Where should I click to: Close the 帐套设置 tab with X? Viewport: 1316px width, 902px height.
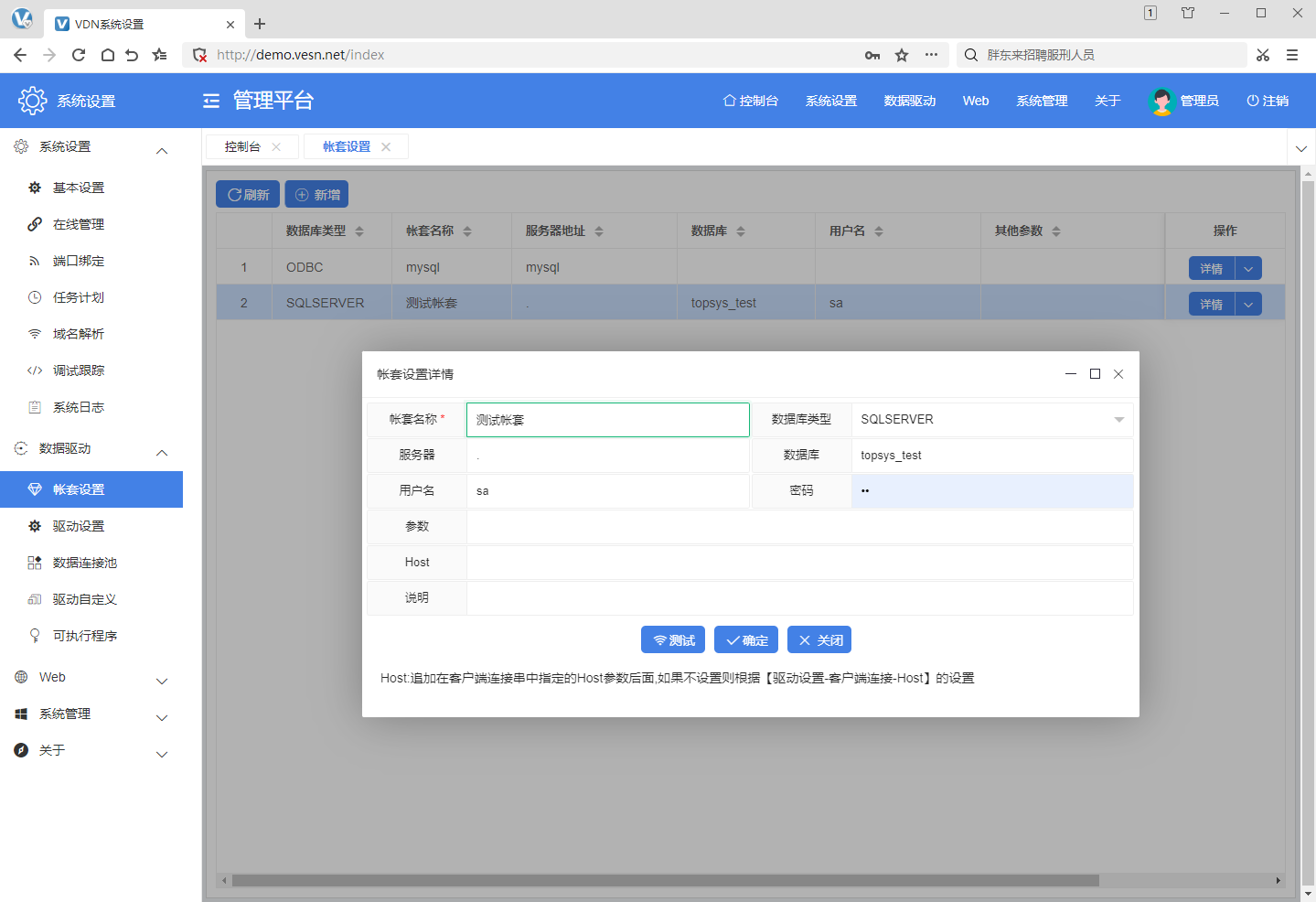386,146
